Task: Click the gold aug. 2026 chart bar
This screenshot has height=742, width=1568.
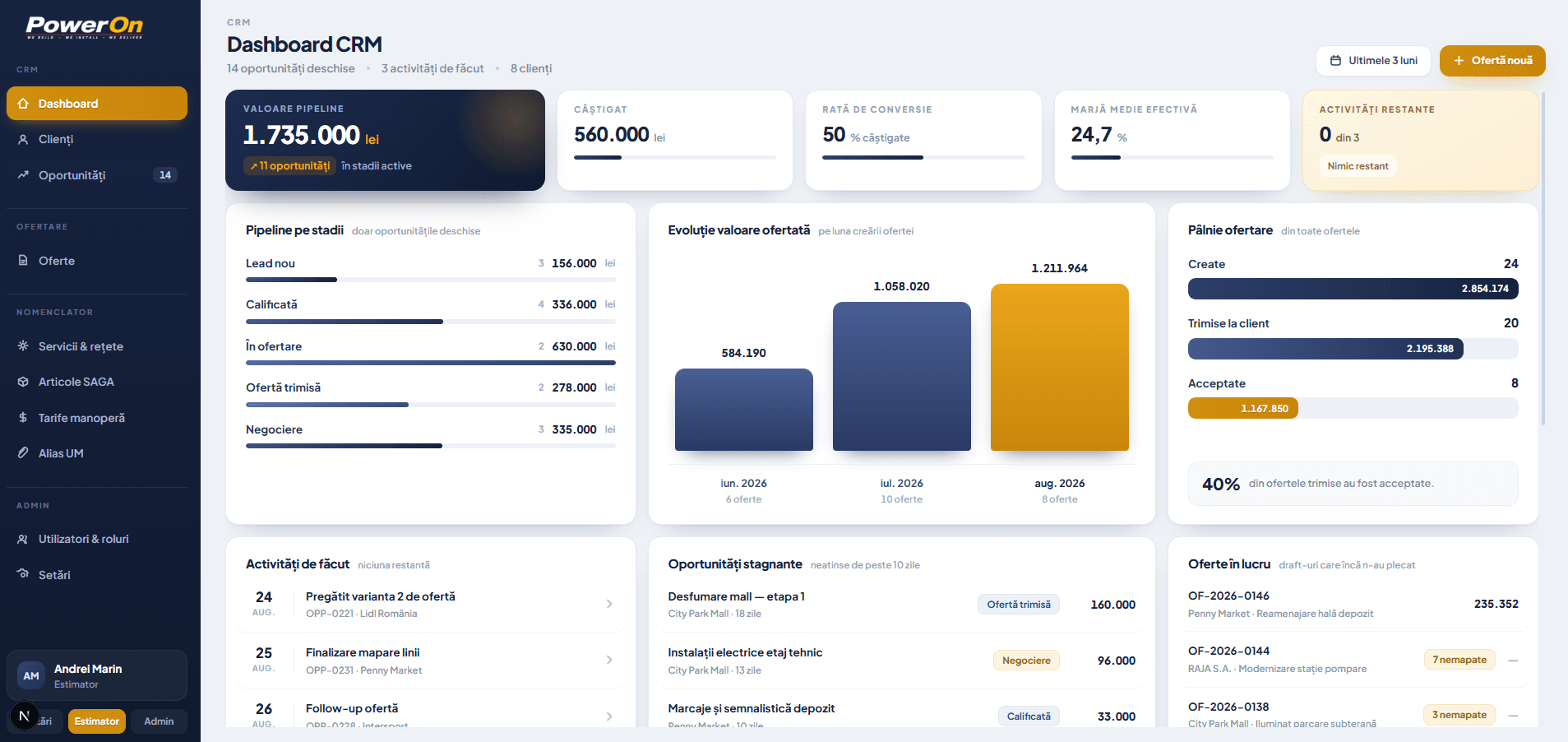Action: tap(1060, 367)
